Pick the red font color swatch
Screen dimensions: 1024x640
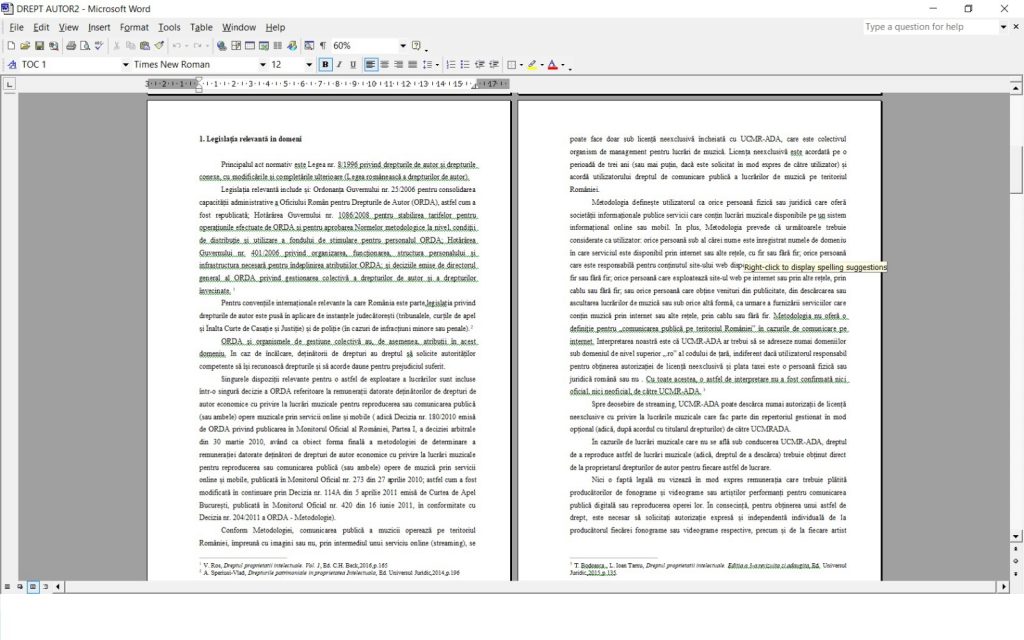click(551, 65)
